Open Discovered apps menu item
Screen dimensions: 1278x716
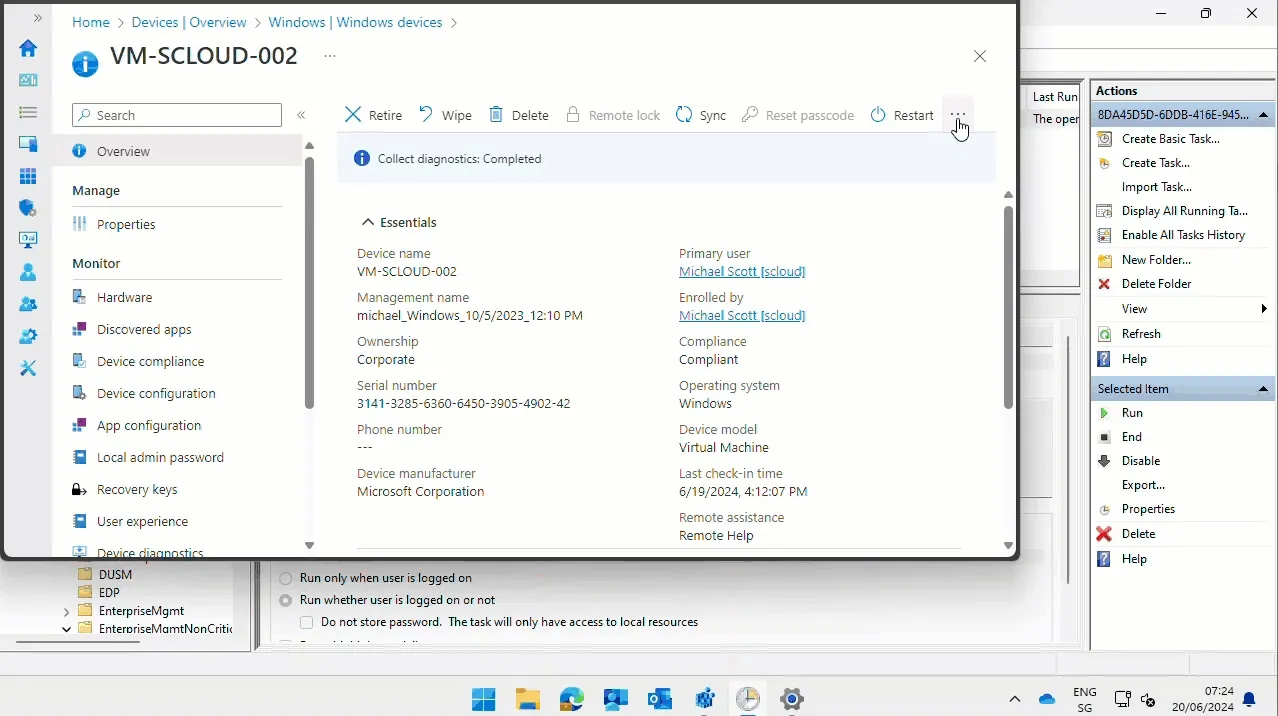coord(143,329)
